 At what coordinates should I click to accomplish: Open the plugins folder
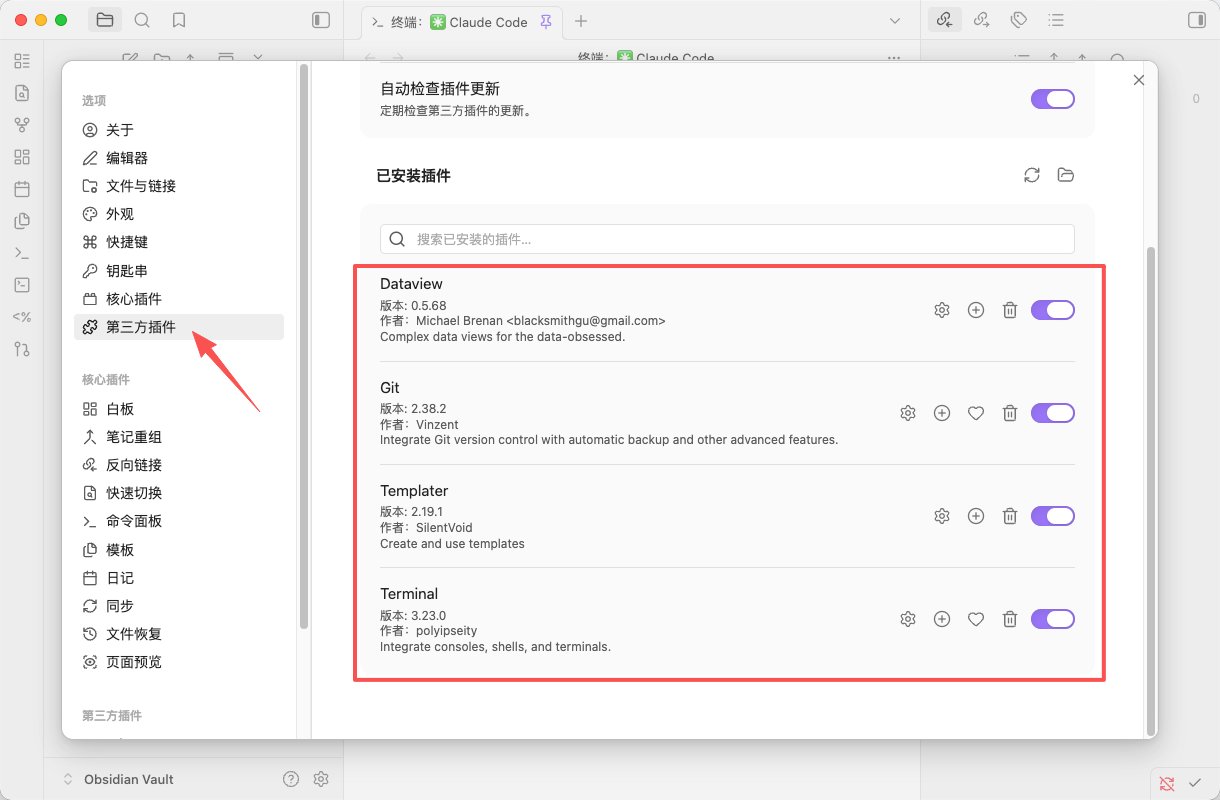pyautogui.click(x=1066, y=175)
